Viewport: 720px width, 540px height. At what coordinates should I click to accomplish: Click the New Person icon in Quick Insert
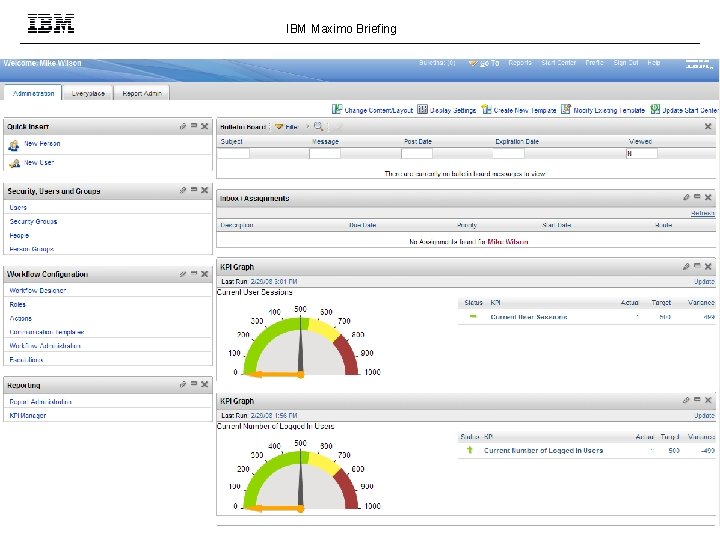click(14, 145)
